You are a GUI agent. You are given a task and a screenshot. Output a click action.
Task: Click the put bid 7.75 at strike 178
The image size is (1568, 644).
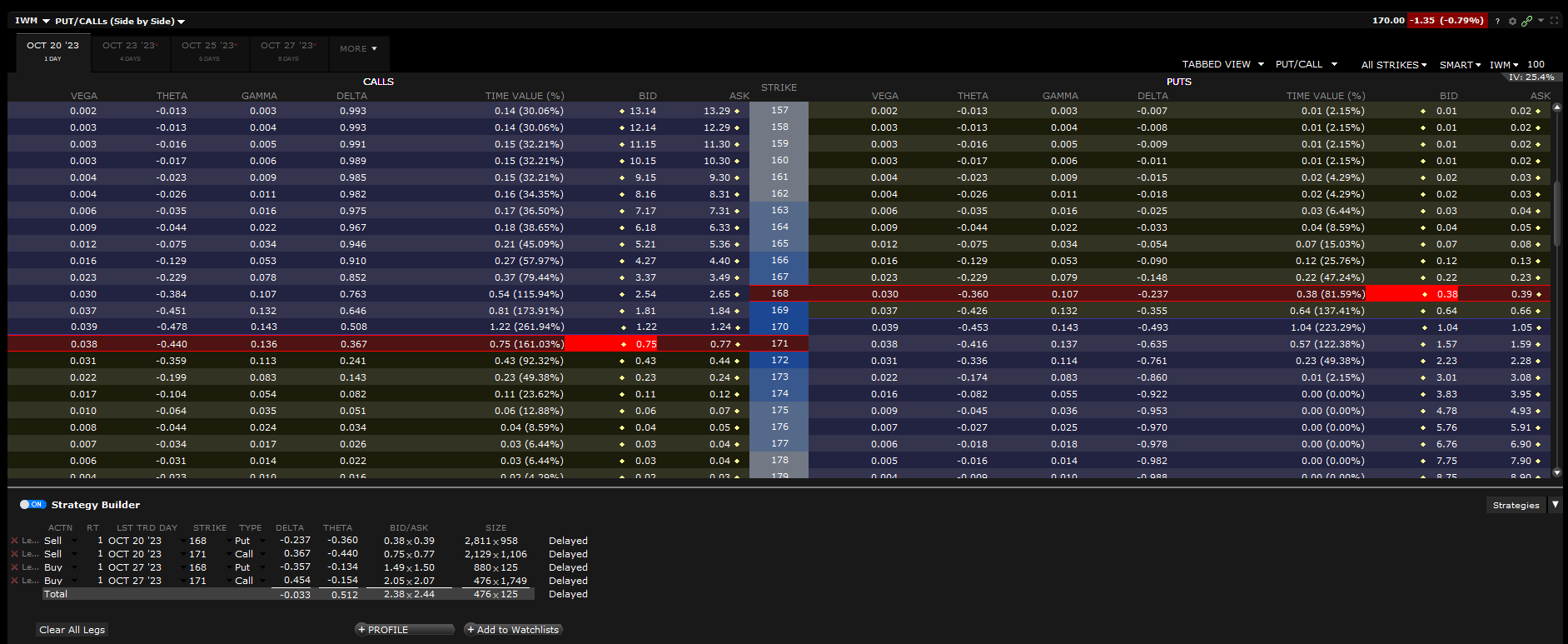(1446, 461)
